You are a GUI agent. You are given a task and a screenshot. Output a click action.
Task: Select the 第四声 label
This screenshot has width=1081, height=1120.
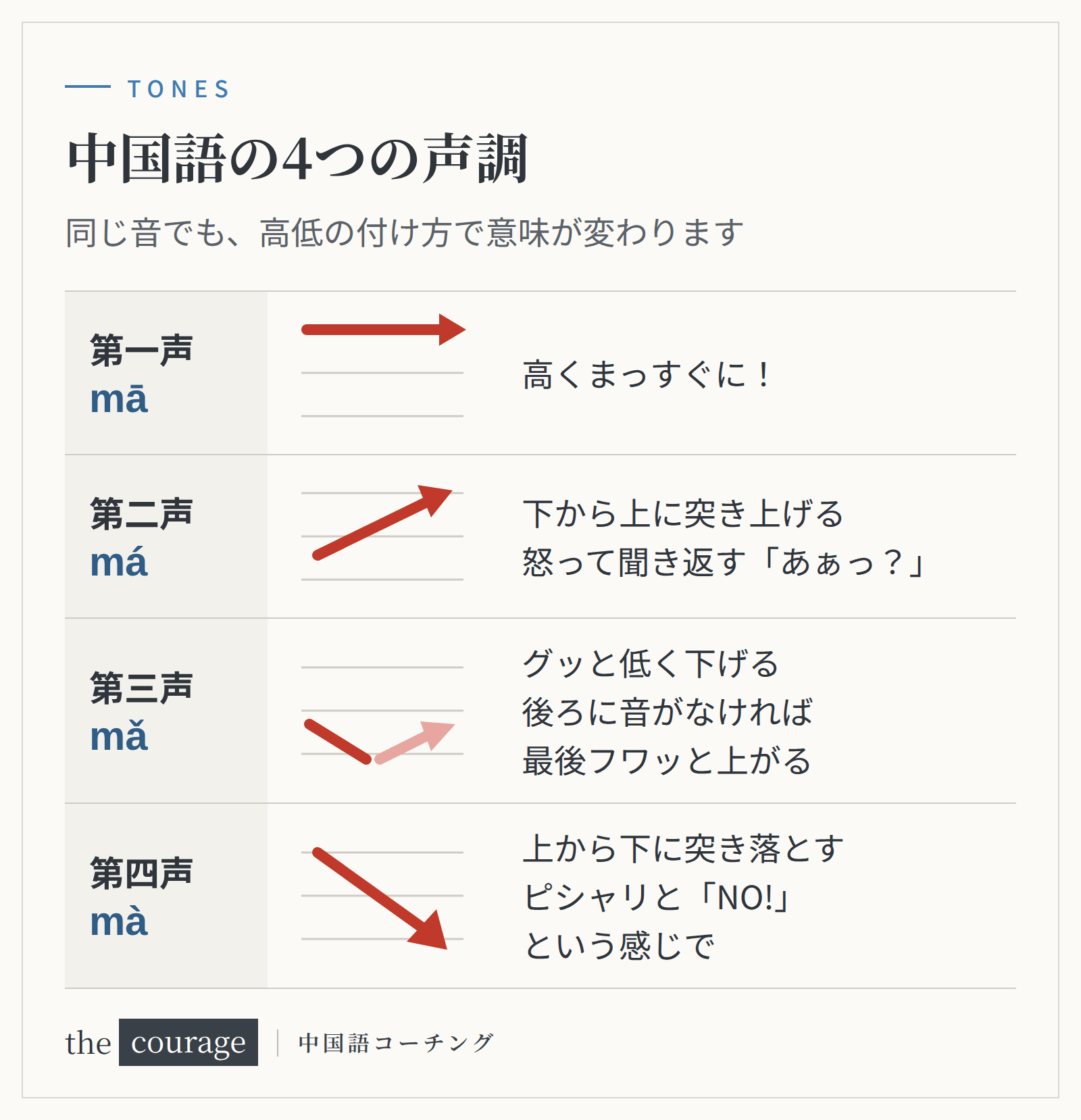point(142,873)
